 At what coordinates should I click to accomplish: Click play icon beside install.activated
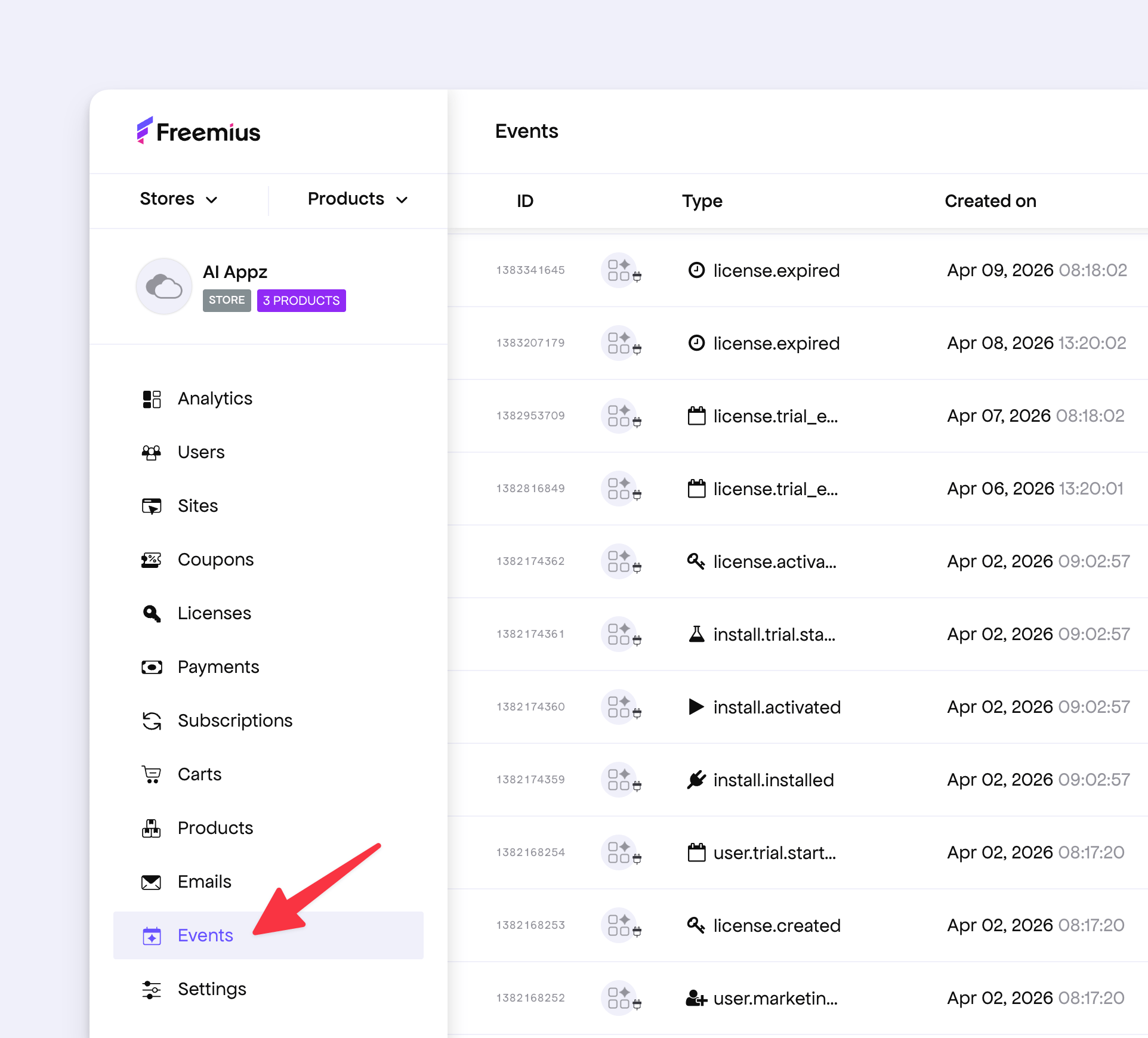click(x=696, y=707)
